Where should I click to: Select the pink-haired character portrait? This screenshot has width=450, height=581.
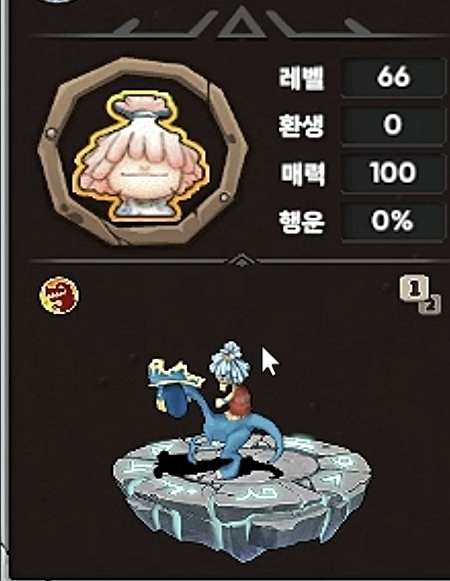pos(142,156)
